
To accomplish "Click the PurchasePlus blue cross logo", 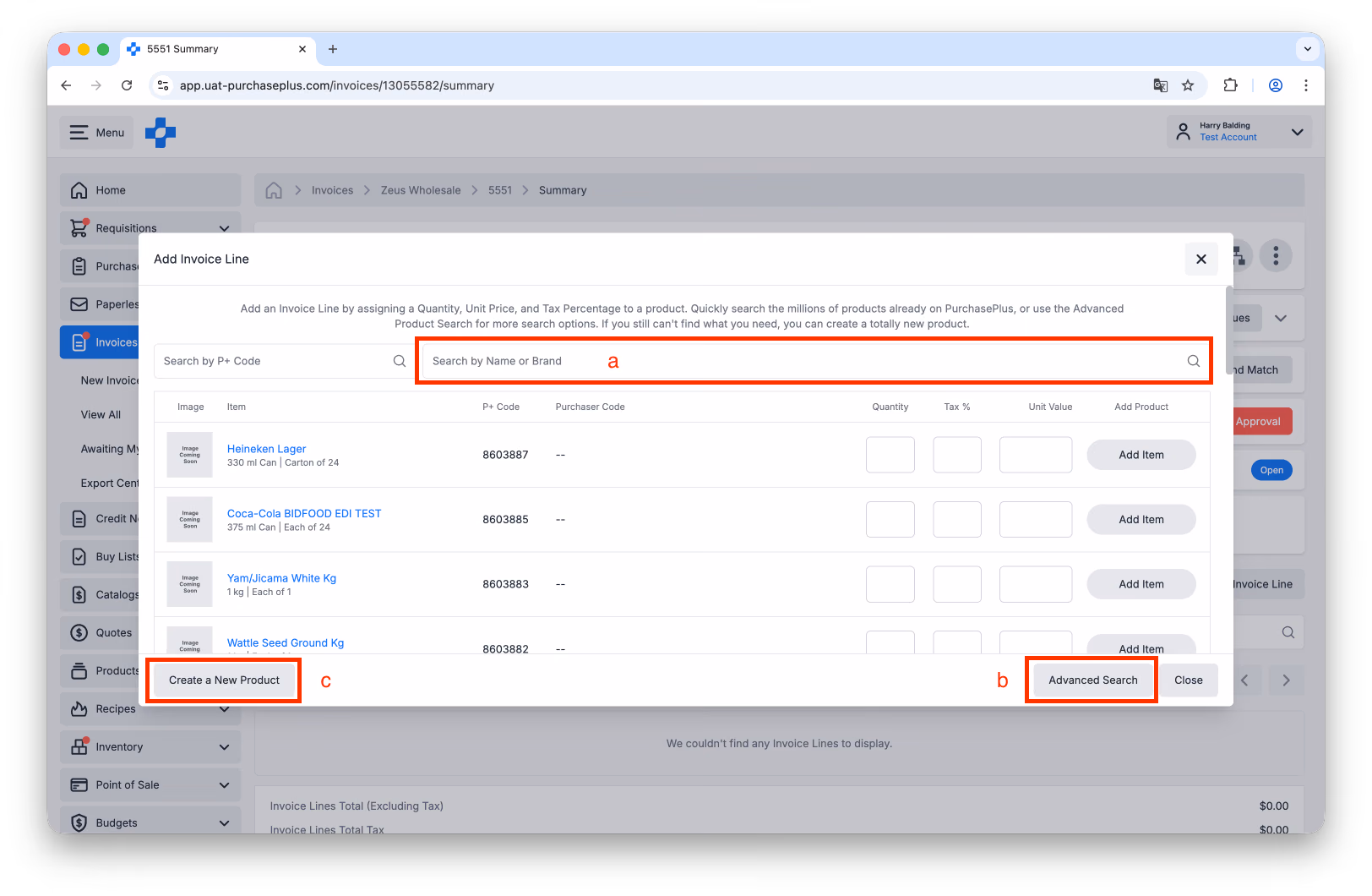I will point(161,133).
